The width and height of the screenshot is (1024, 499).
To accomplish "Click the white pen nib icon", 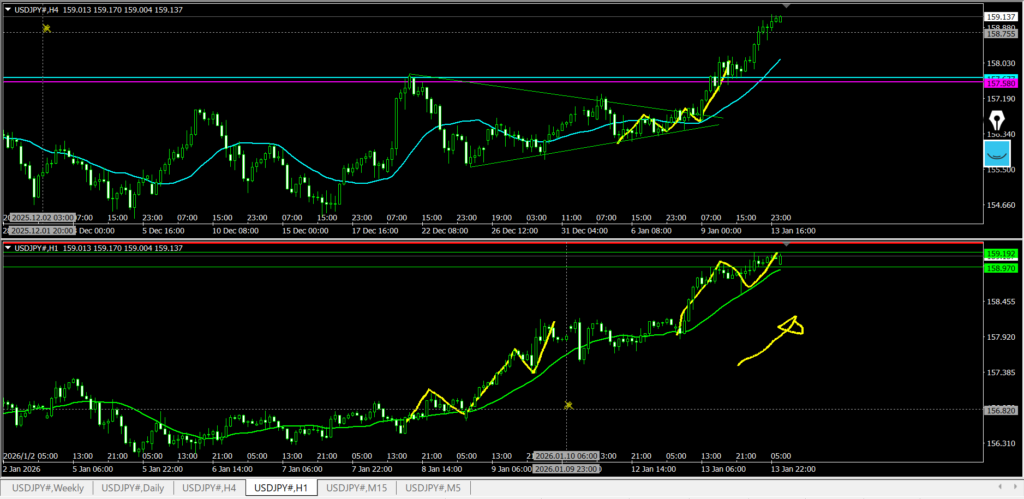I will 997,121.
